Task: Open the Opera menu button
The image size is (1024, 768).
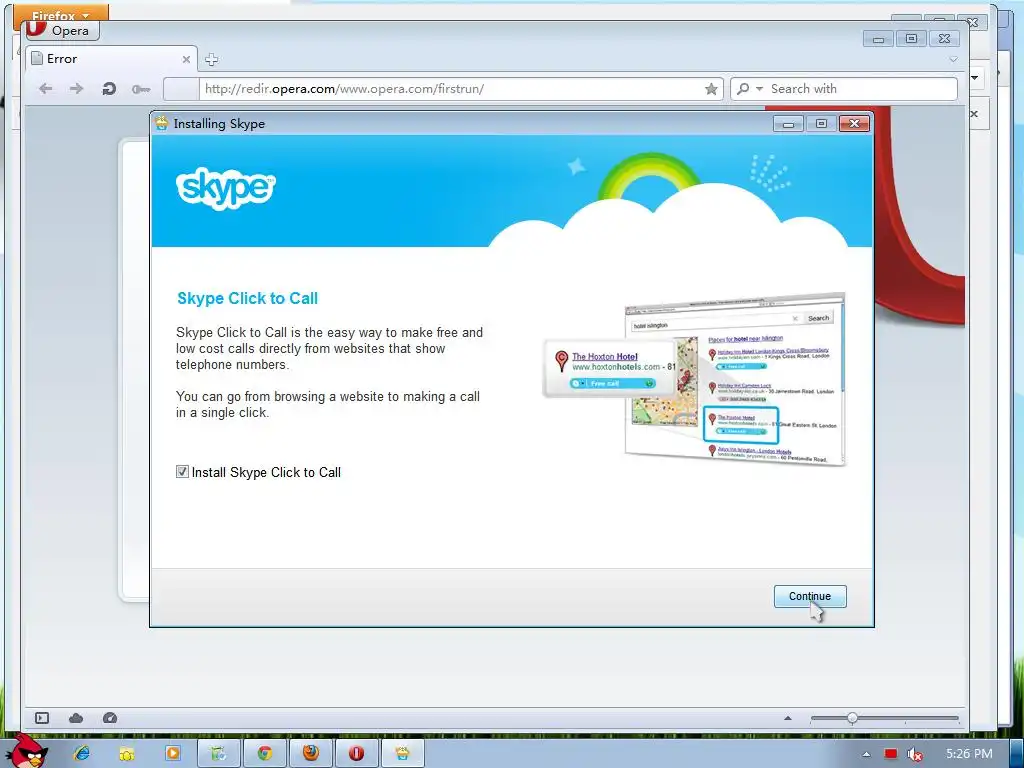Action: (x=63, y=30)
